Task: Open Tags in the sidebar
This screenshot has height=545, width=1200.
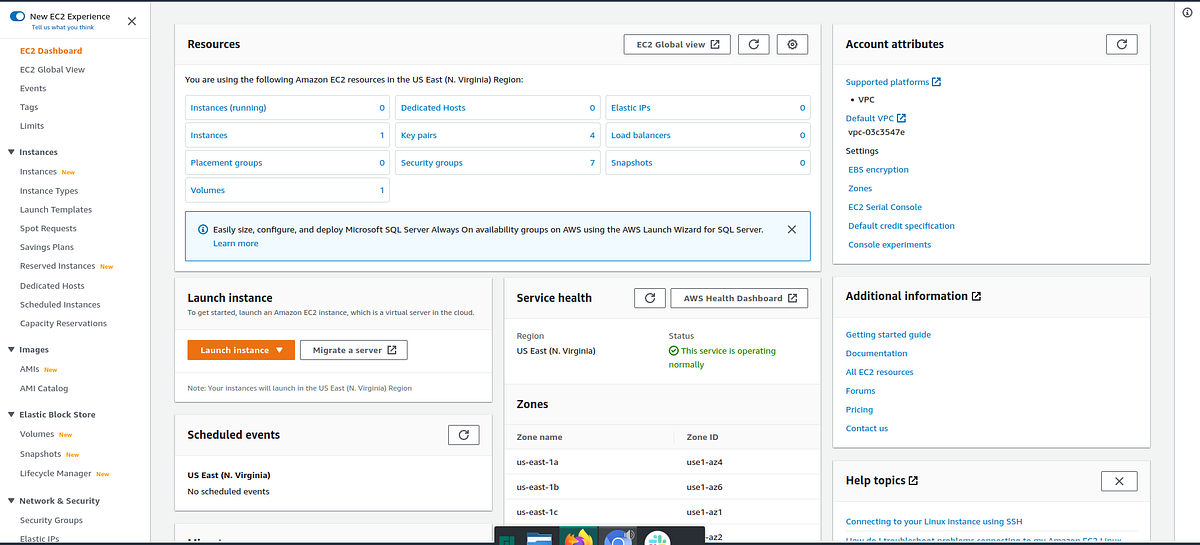Action: [29, 107]
